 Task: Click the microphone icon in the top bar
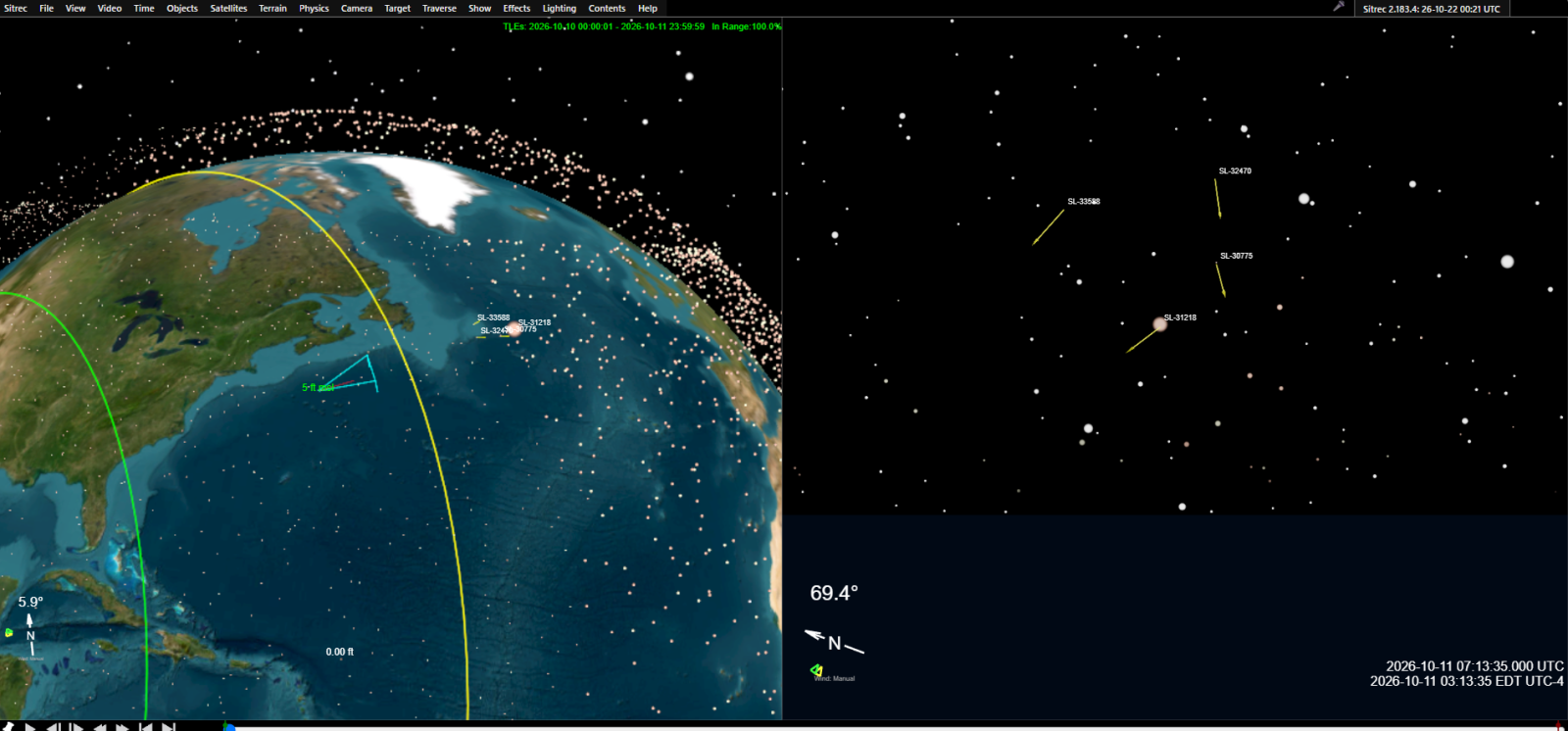coord(1338,7)
